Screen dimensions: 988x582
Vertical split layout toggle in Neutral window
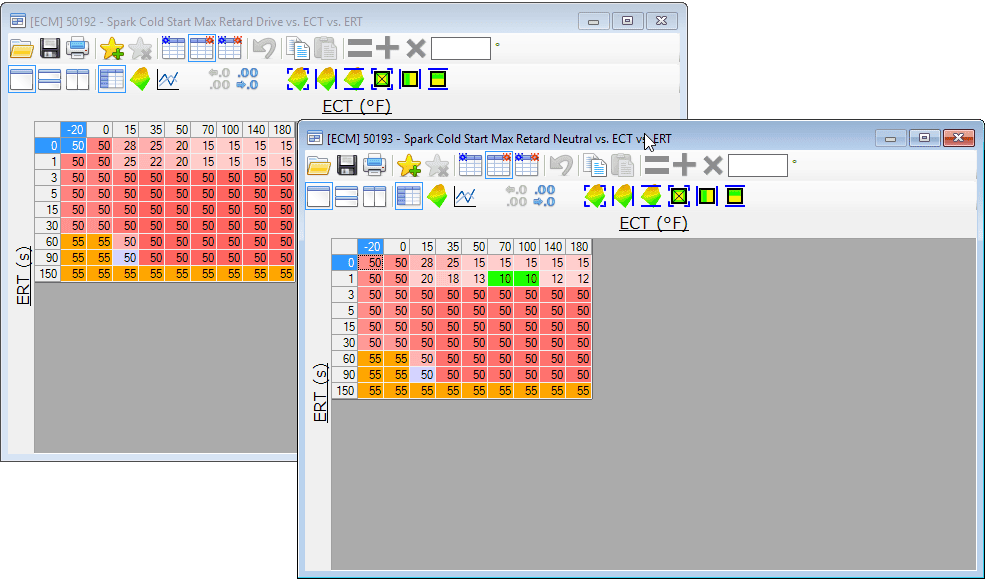tap(374, 197)
